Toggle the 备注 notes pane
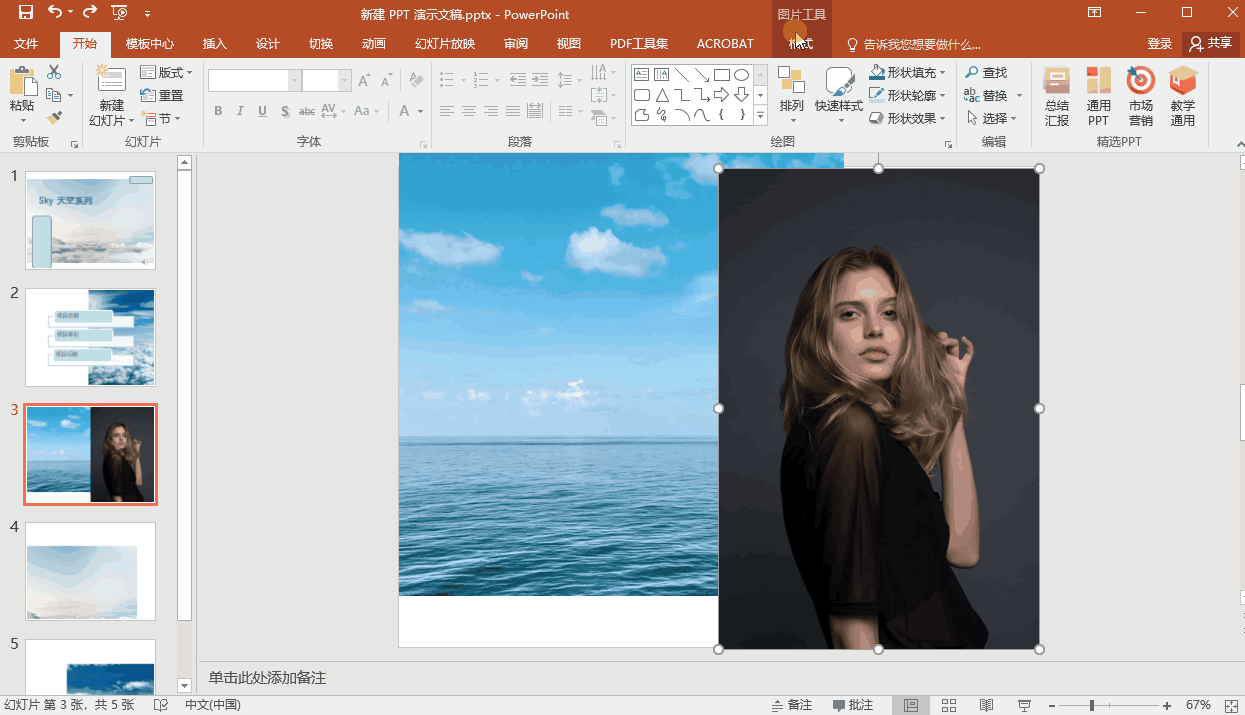Viewport: 1245px width, 715px height. point(791,705)
